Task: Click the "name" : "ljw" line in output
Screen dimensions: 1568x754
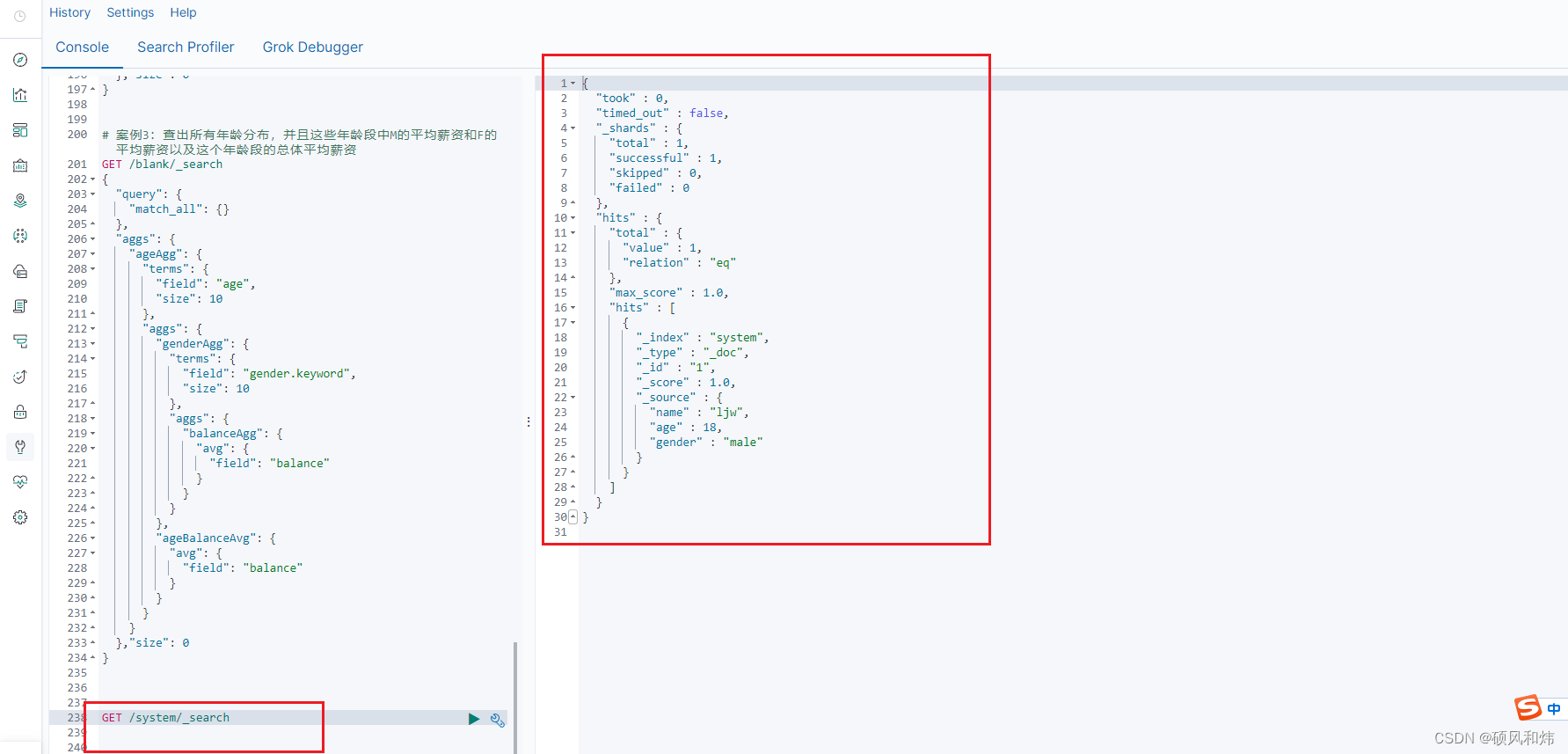Action: [699, 413]
